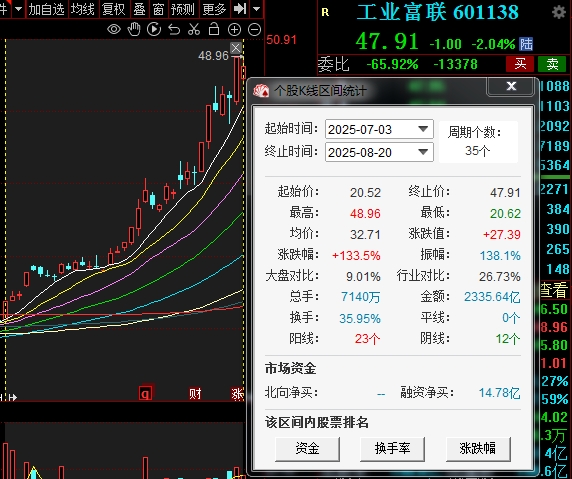This screenshot has height=479, width=572.
Task: Toggle the lock icon in chart toolbar
Action: [x=214, y=29]
